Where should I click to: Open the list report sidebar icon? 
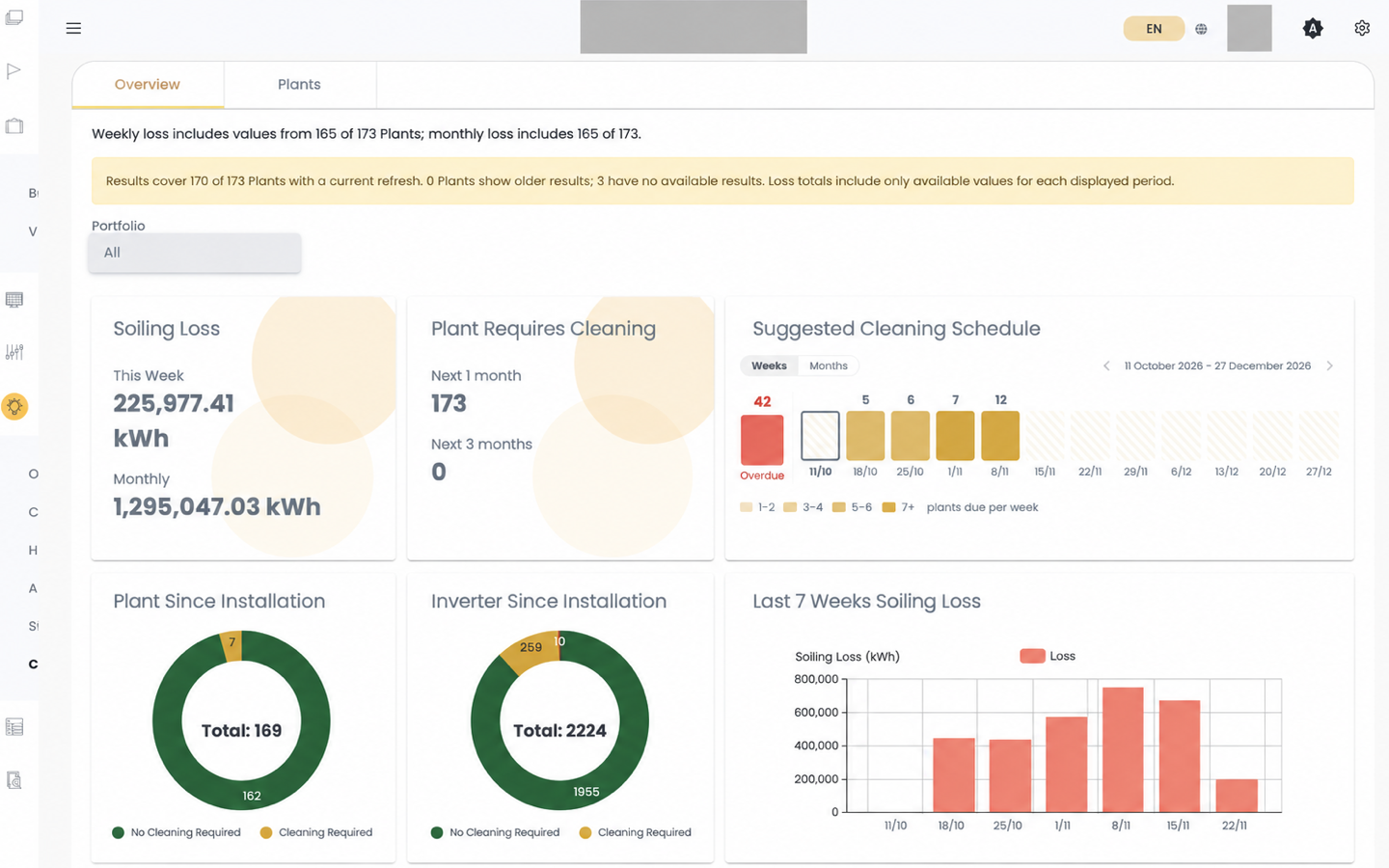click(14, 727)
